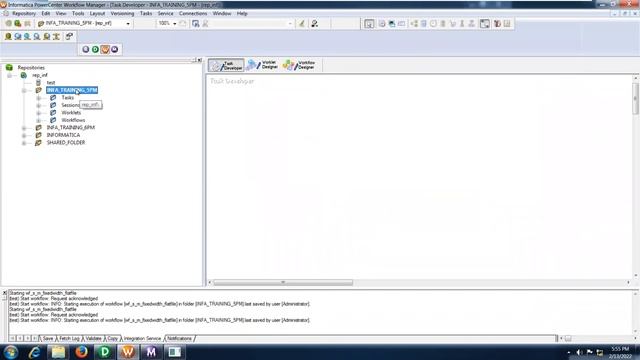Select the INFORMATICA folder in tree

(63, 135)
